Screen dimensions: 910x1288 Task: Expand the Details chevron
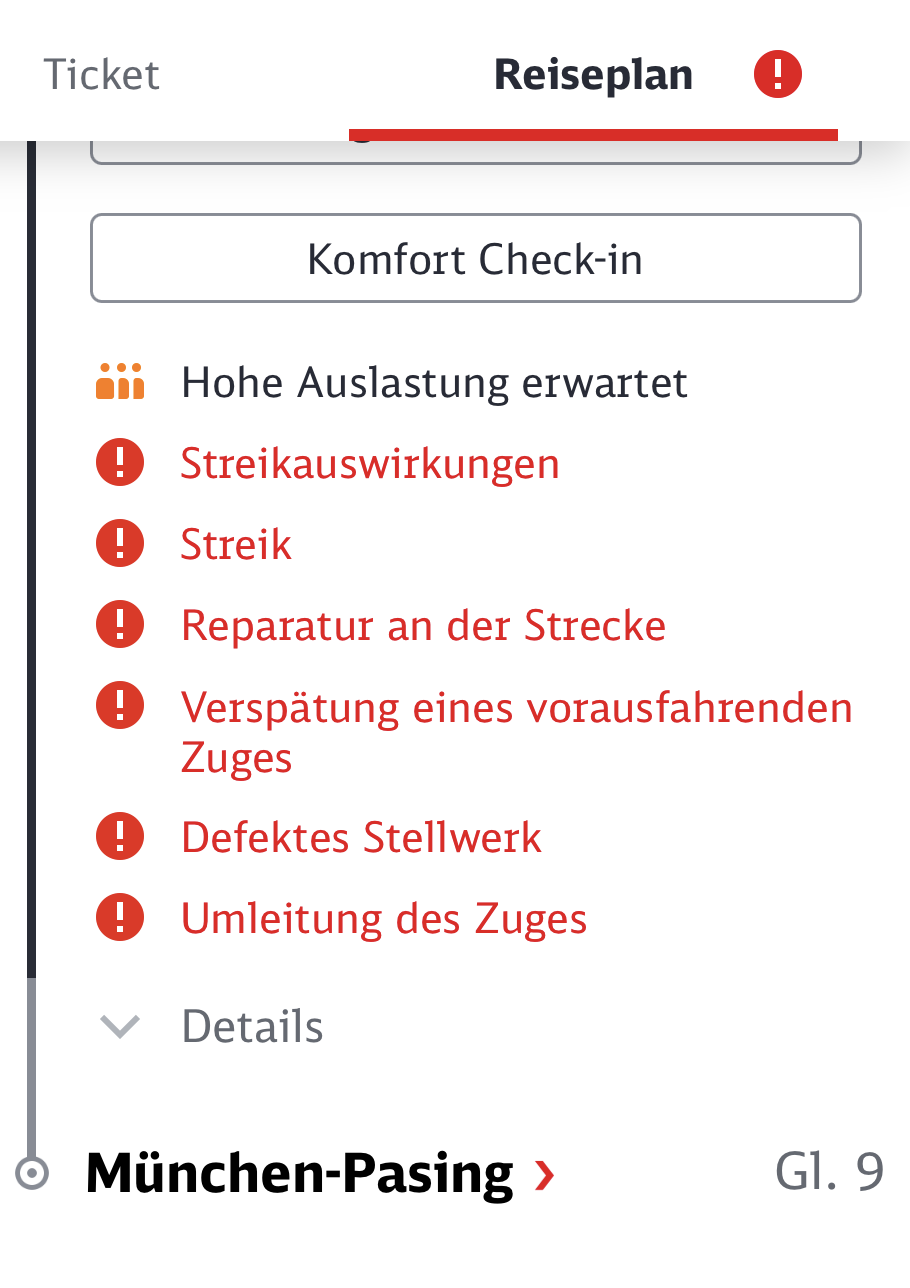coord(120,1026)
